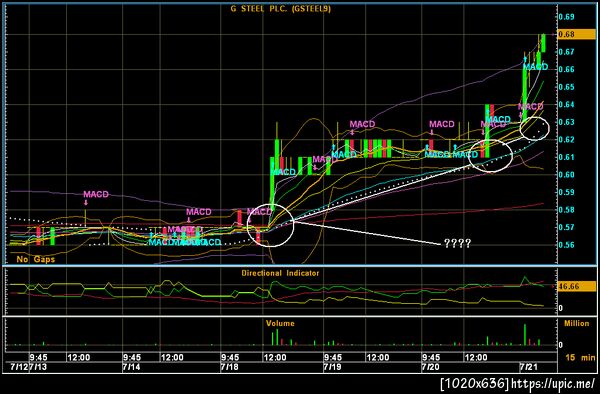This screenshot has width=600, height=394.
Task: Select the highlighted 0.68 last price tag
Action: pos(577,34)
